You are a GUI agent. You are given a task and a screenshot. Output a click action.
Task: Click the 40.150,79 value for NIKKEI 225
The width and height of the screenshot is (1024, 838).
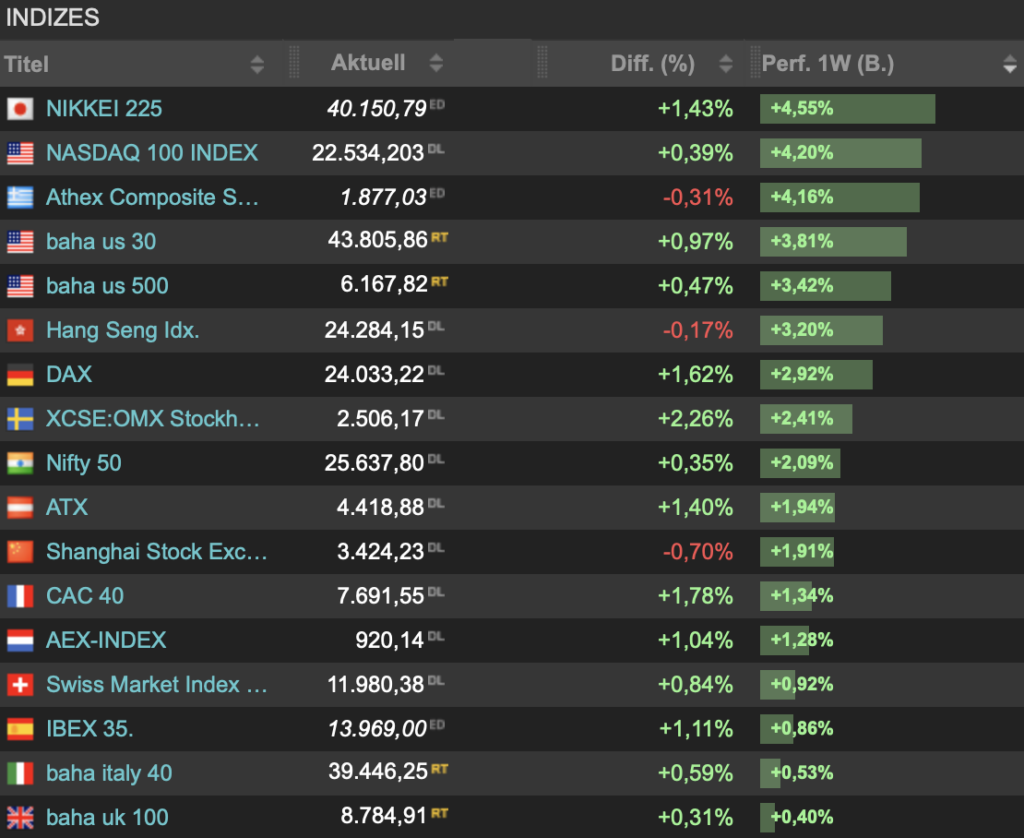point(377,108)
